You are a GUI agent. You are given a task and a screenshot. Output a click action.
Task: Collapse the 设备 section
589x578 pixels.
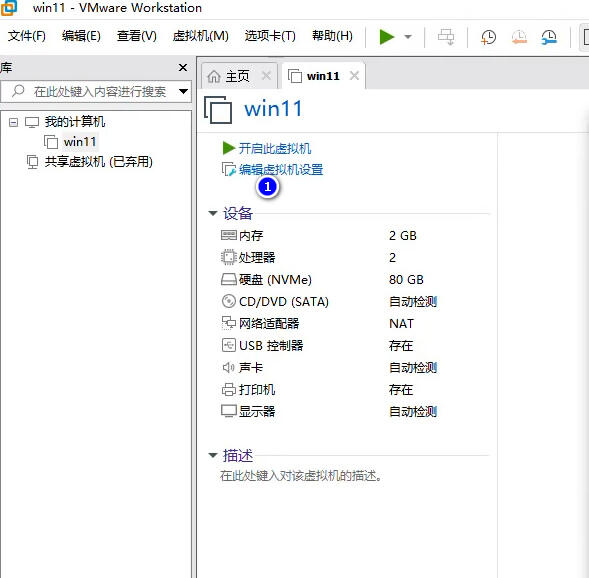(213, 213)
